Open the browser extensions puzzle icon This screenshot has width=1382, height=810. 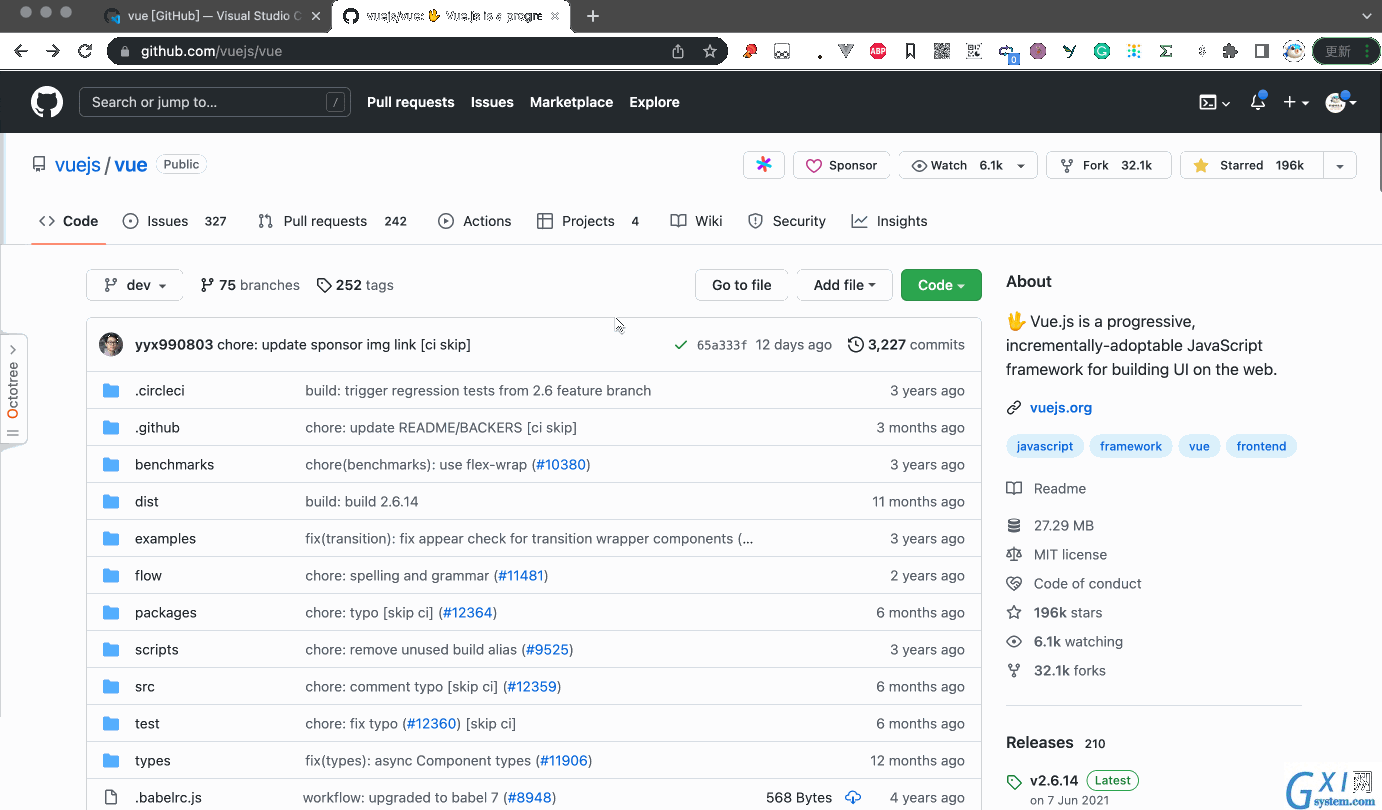(1230, 51)
